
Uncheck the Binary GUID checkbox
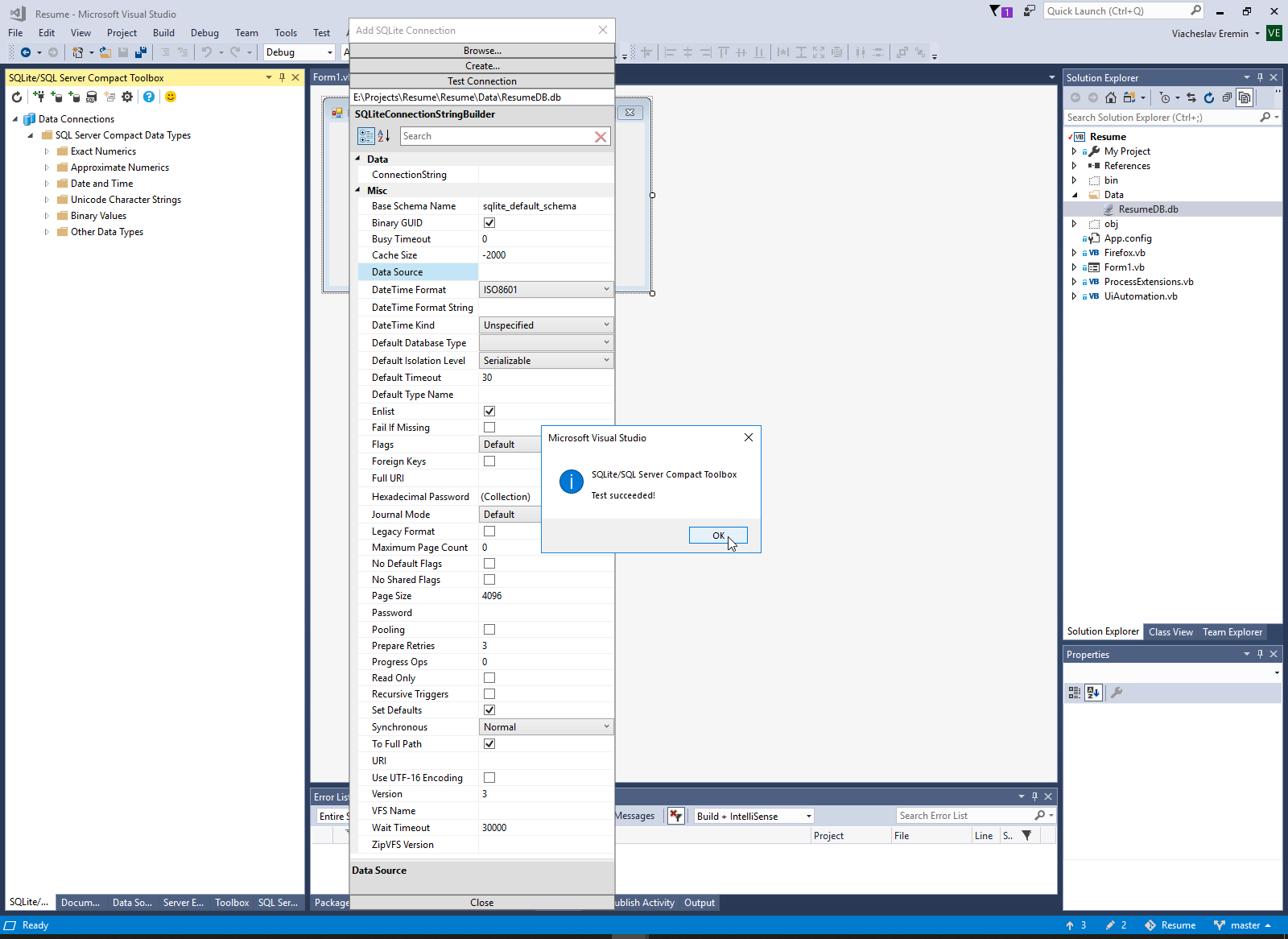pos(489,223)
